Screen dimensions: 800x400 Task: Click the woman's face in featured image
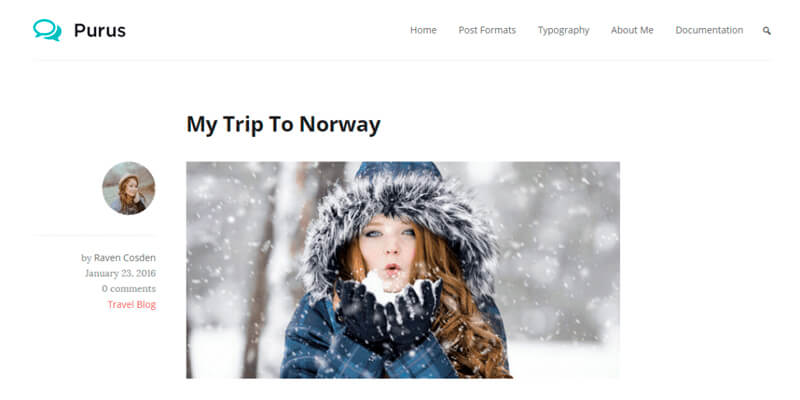click(388, 250)
